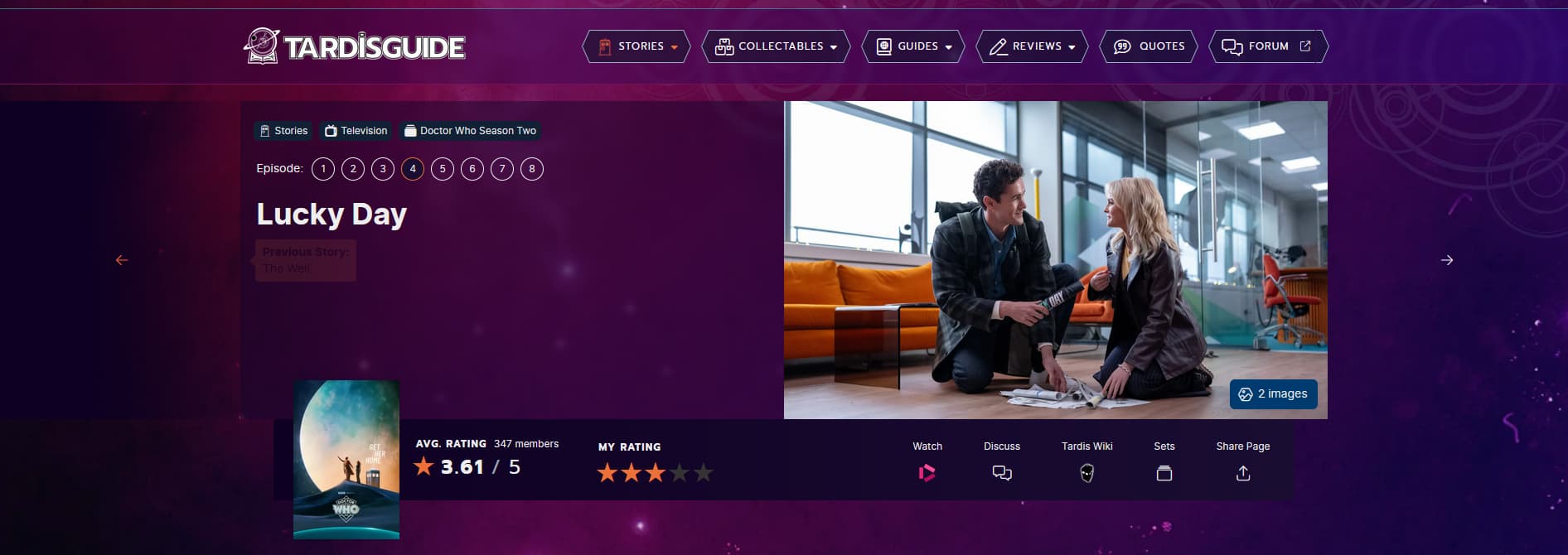The height and width of the screenshot is (555, 1568).
Task: Open the Forum external link
Action: tap(1268, 46)
